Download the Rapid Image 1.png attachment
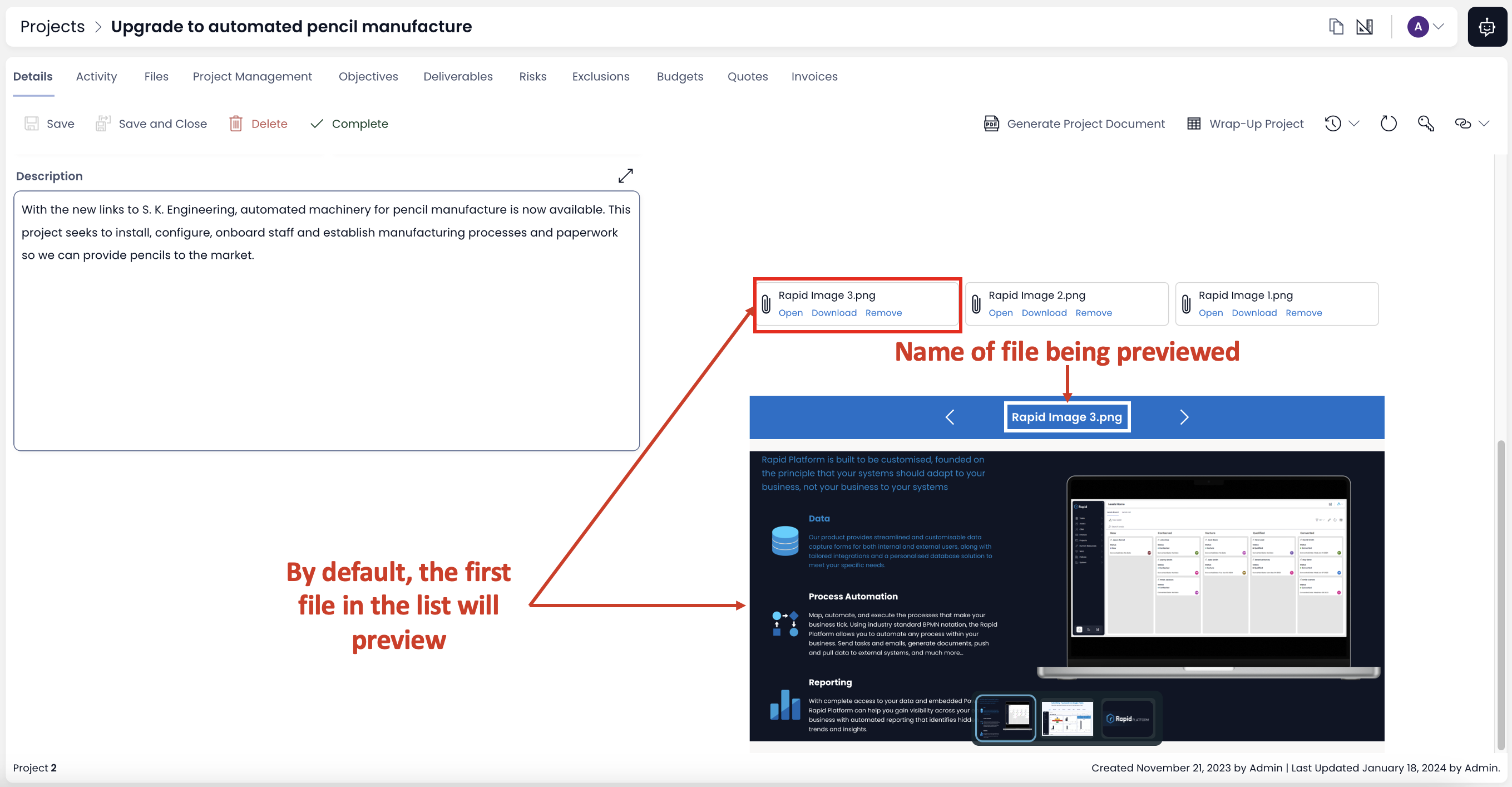 [x=1254, y=313]
